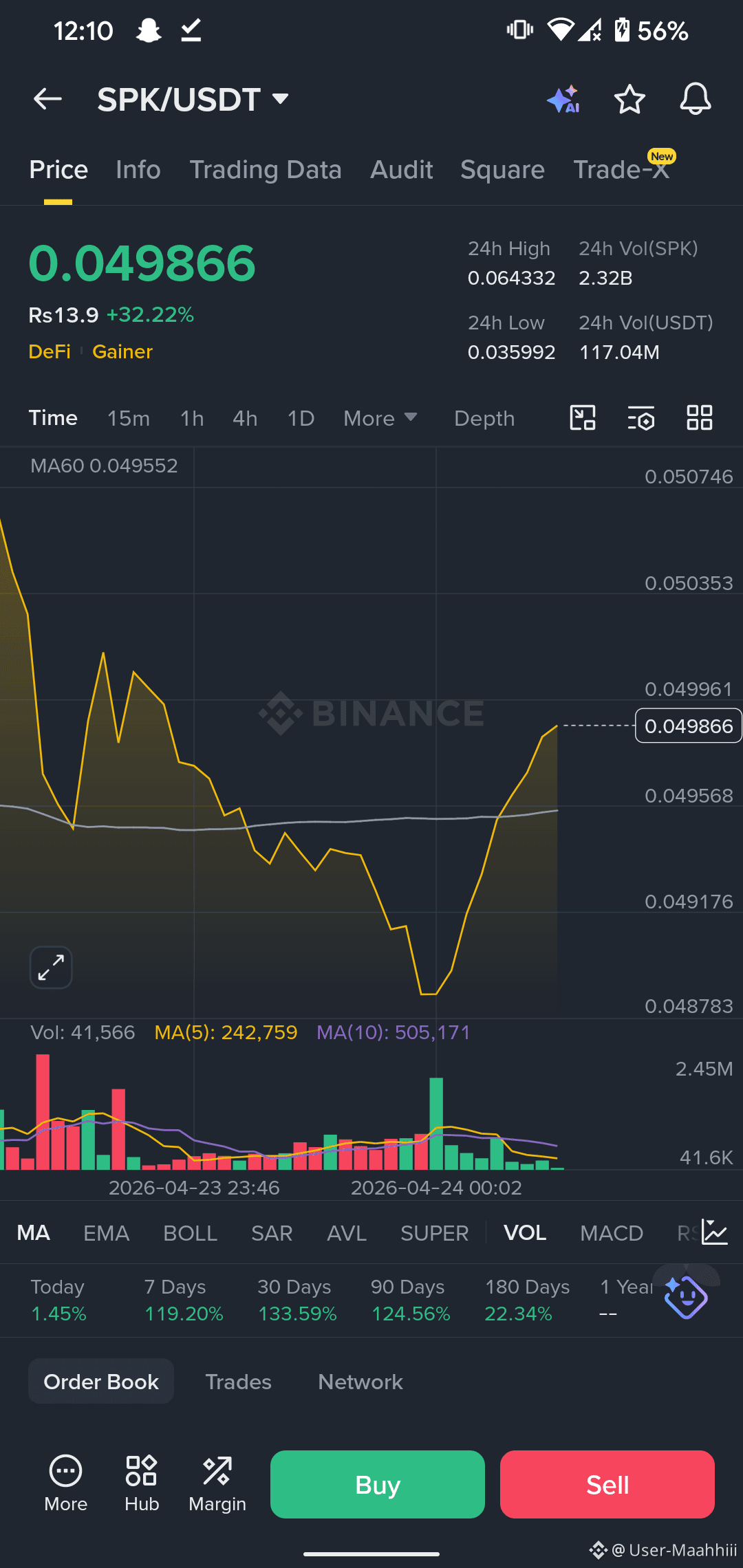
Task: Tap the Wi-Fi icon in status bar
Action: point(560,30)
